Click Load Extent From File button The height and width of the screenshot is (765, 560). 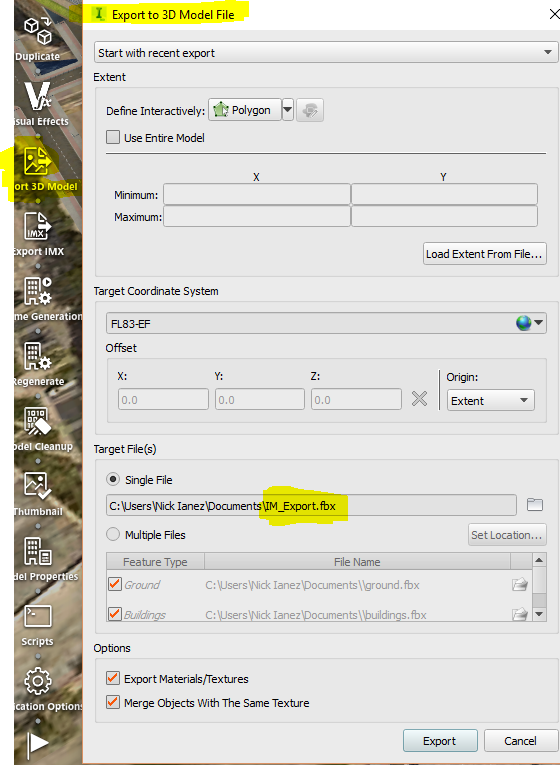(x=484, y=254)
